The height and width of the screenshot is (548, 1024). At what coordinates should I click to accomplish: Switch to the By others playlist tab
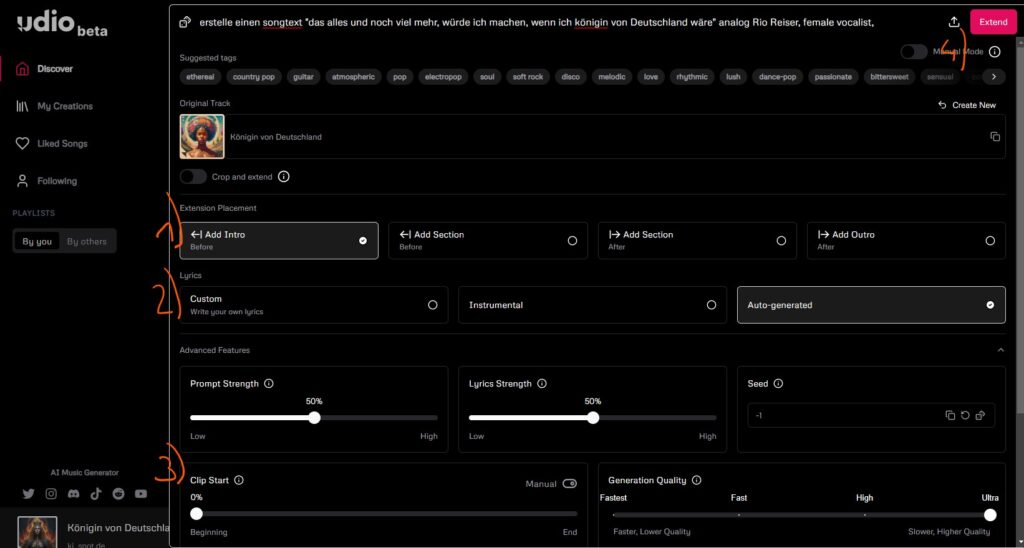point(86,241)
